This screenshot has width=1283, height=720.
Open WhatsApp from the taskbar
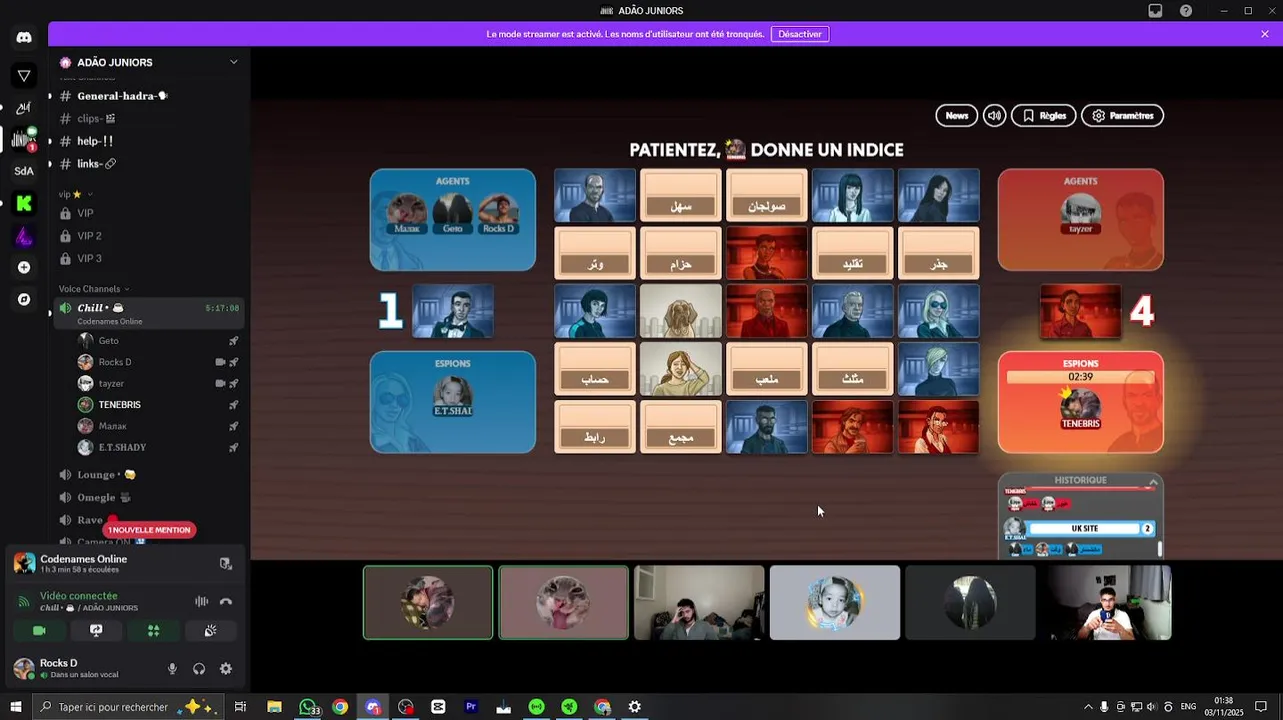(x=308, y=707)
